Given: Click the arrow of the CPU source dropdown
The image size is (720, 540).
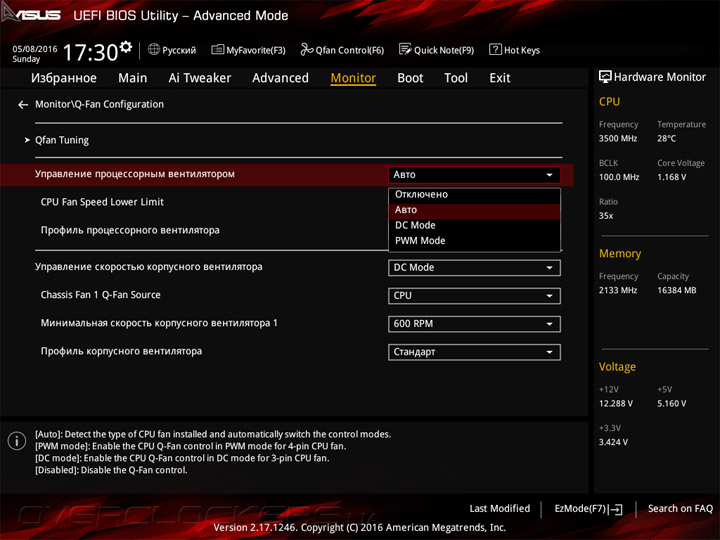Looking at the screenshot, I should pyautogui.click(x=549, y=296).
